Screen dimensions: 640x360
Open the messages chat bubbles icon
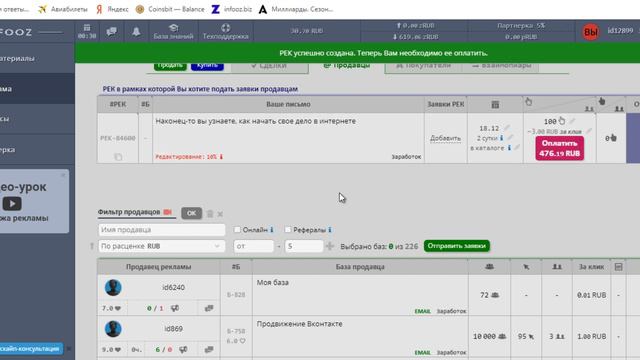(111, 31)
